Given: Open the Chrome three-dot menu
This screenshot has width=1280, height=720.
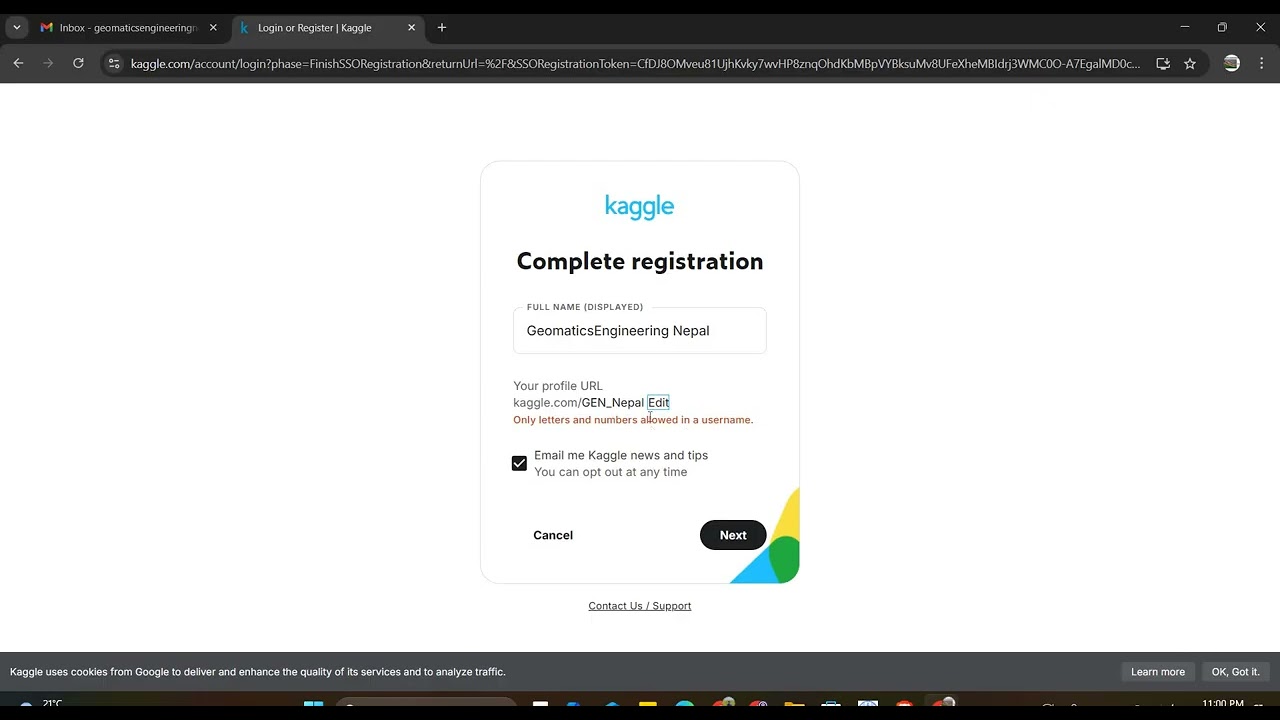Looking at the screenshot, I should pos(1262,63).
